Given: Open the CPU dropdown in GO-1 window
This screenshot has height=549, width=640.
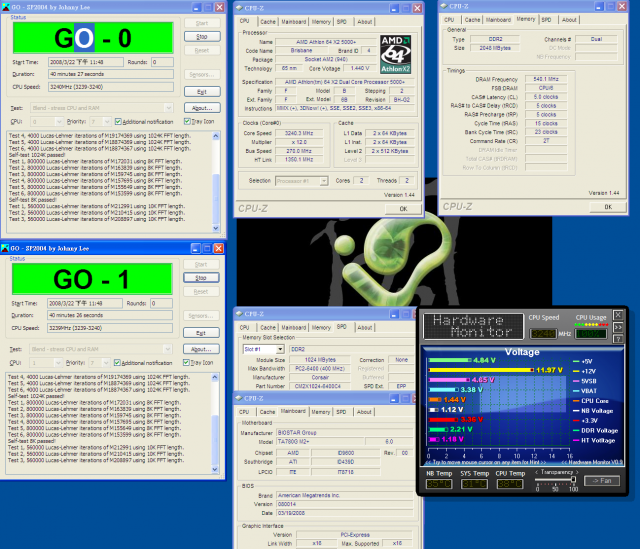Looking at the screenshot, I should click(58, 363).
